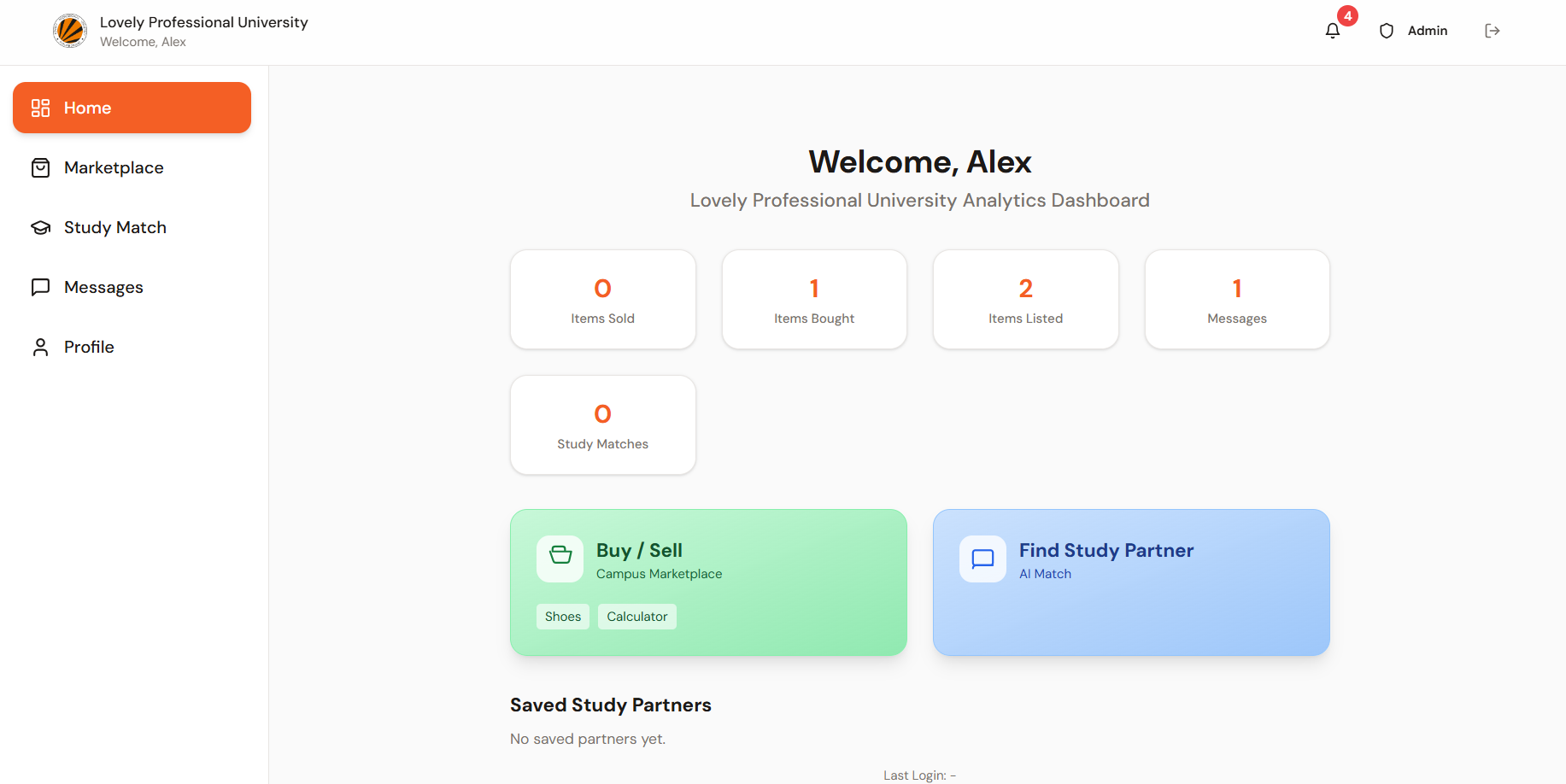Screen dimensions: 1566x784
Task: Open the Profile page from sidebar
Action: 89,347
